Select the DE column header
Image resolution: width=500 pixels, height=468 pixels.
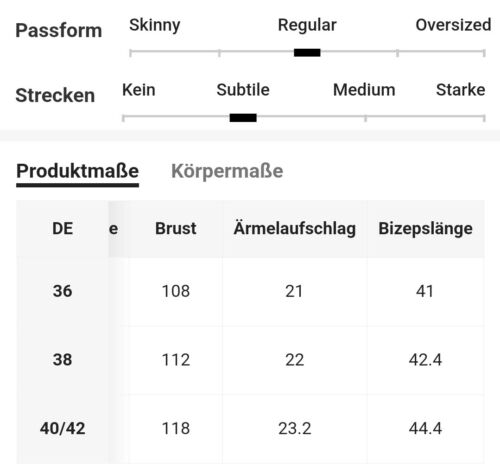pyautogui.click(x=62, y=229)
